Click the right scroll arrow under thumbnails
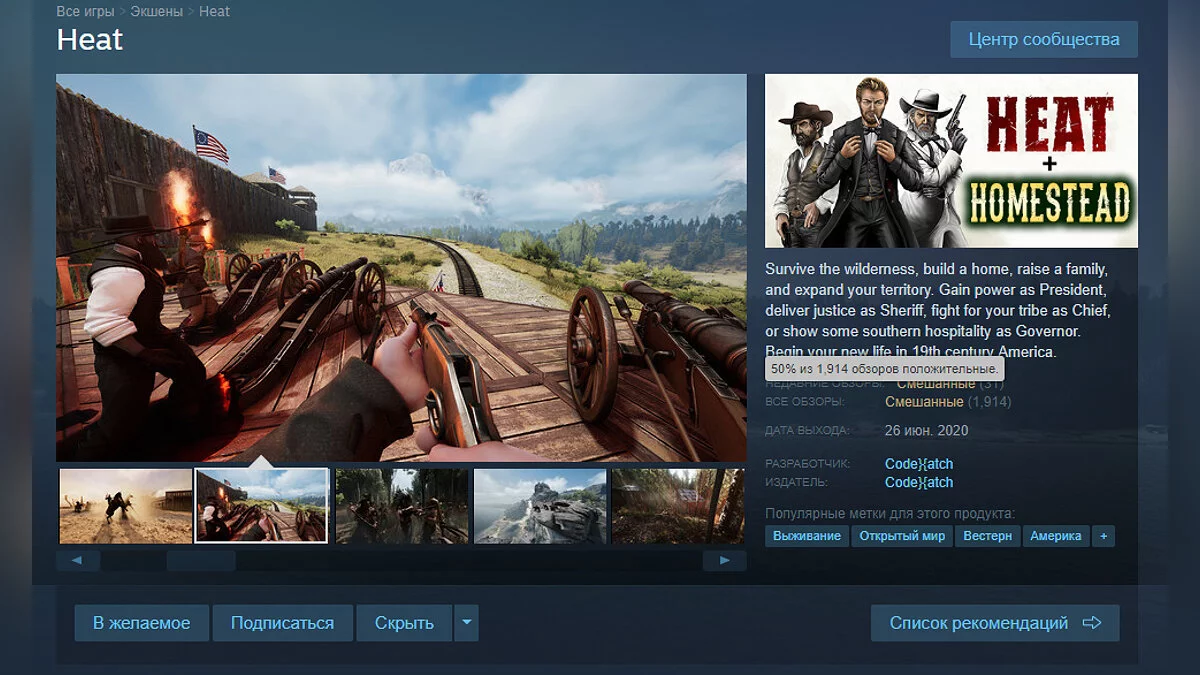This screenshot has height=675, width=1200. pyautogui.click(x=724, y=561)
